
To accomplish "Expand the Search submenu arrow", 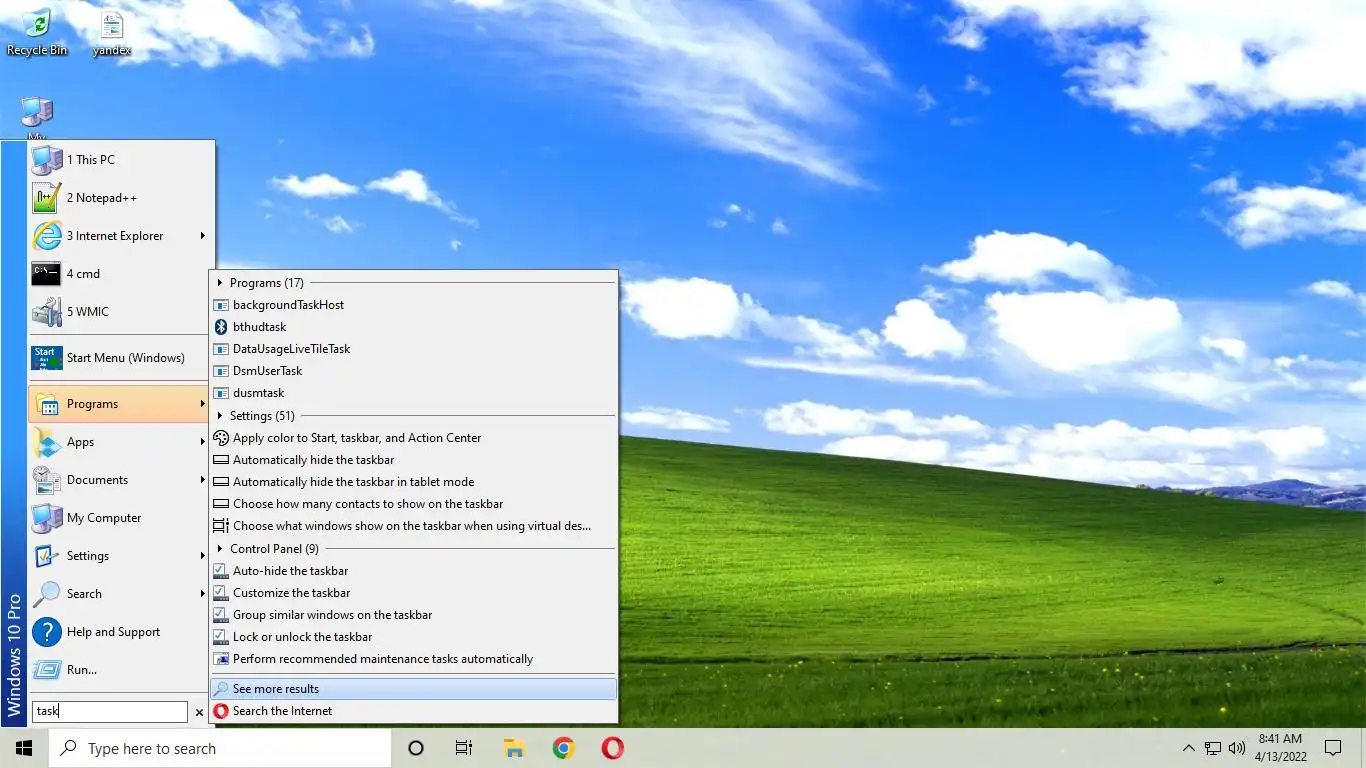I will pyautogui.click(x=202, y=594).
